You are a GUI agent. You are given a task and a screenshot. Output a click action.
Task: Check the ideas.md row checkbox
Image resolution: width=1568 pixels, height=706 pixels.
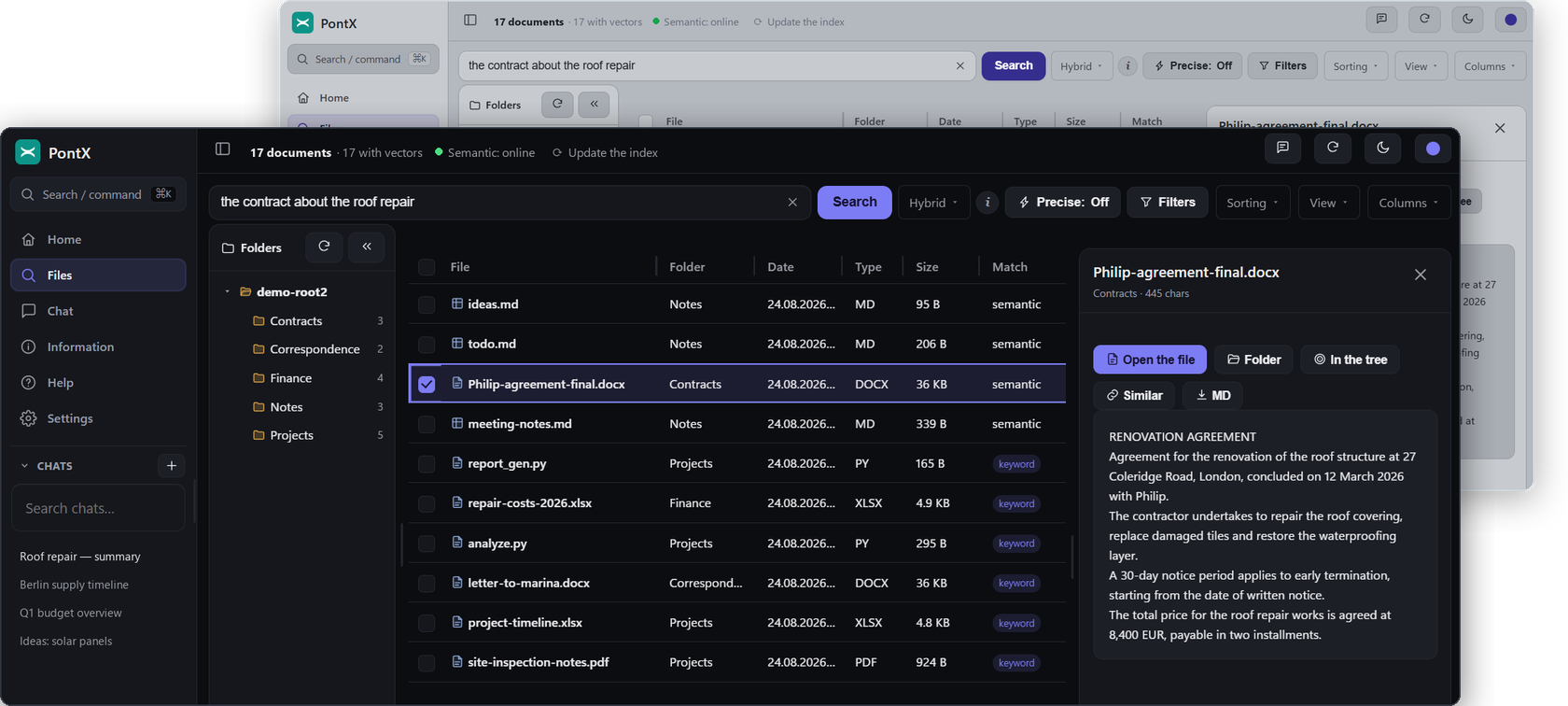[x=427, y=304]
